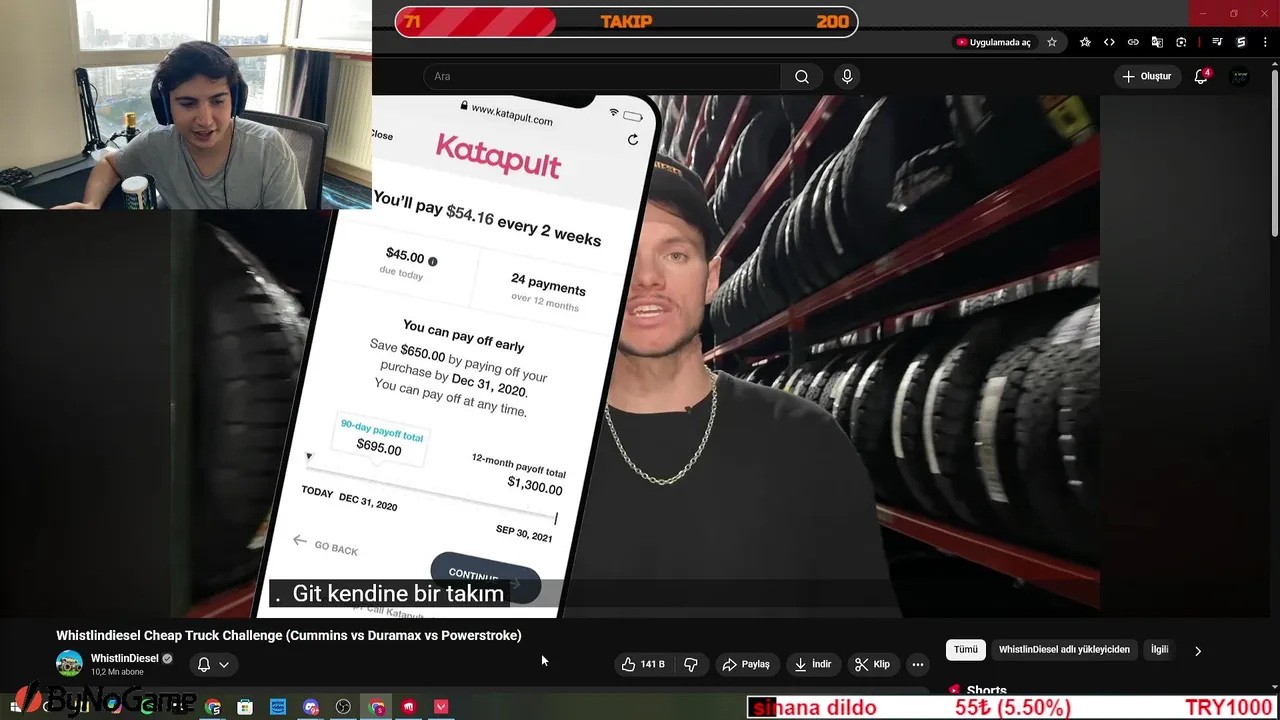Select WhistlinDiesel adlı yükleyiciden chip

coord(1064,650)
